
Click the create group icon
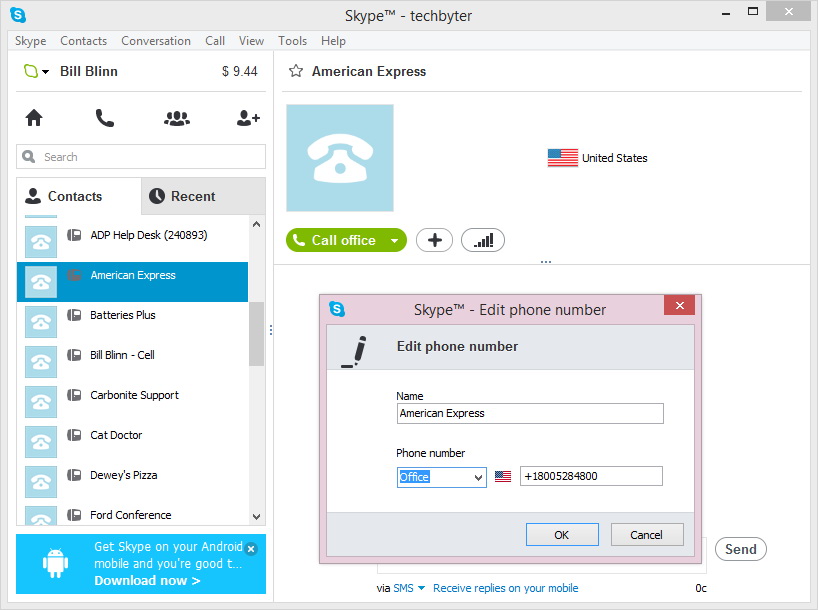[x=177, y=118]
